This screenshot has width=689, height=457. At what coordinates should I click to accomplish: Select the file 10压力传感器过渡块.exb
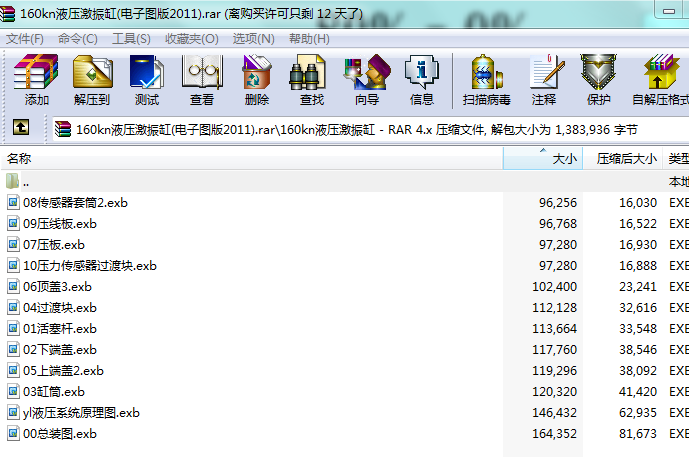pyautogui.click(x=90, y=266)
